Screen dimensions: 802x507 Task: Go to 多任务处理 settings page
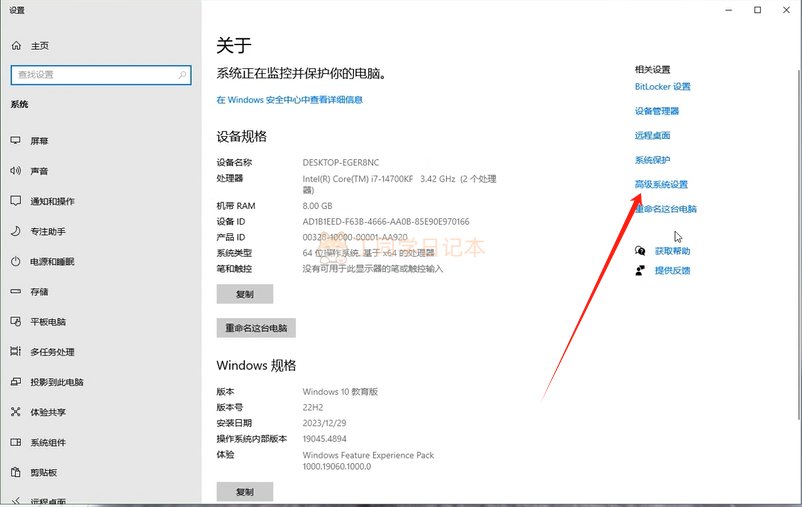pyautogui.click(x=52, y=352)
